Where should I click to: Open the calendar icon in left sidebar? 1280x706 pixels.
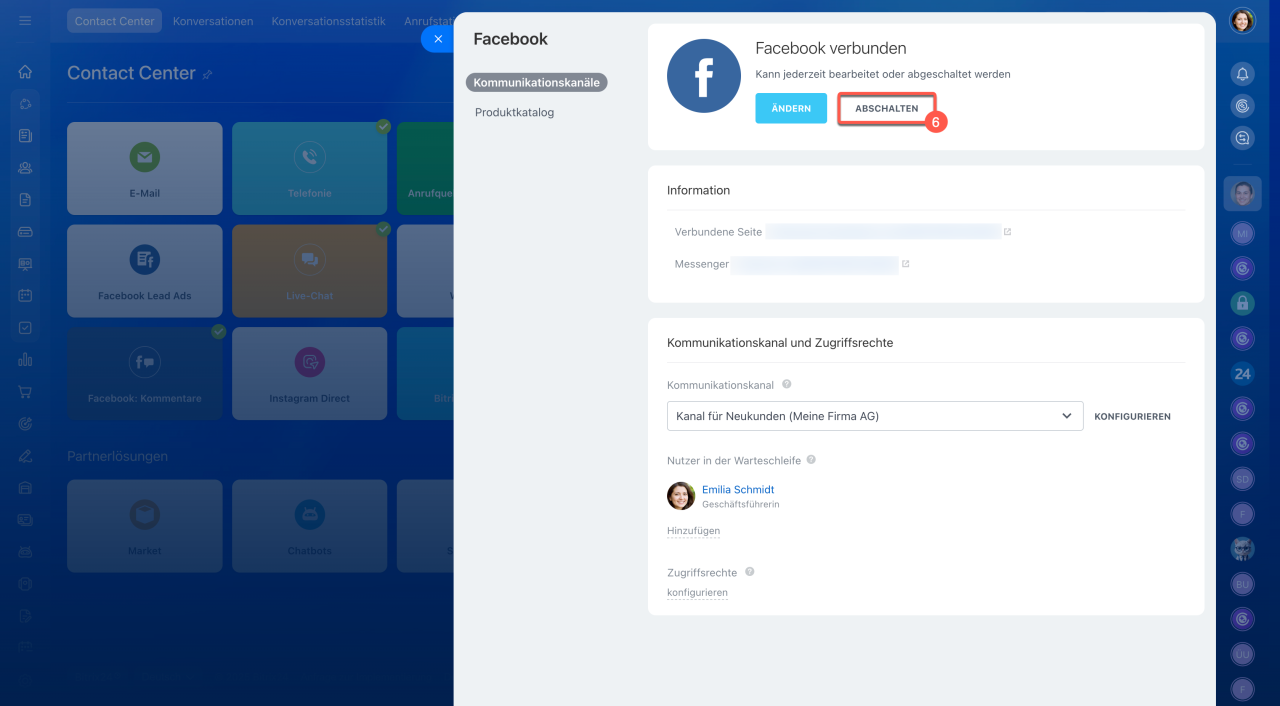(25, 296)
